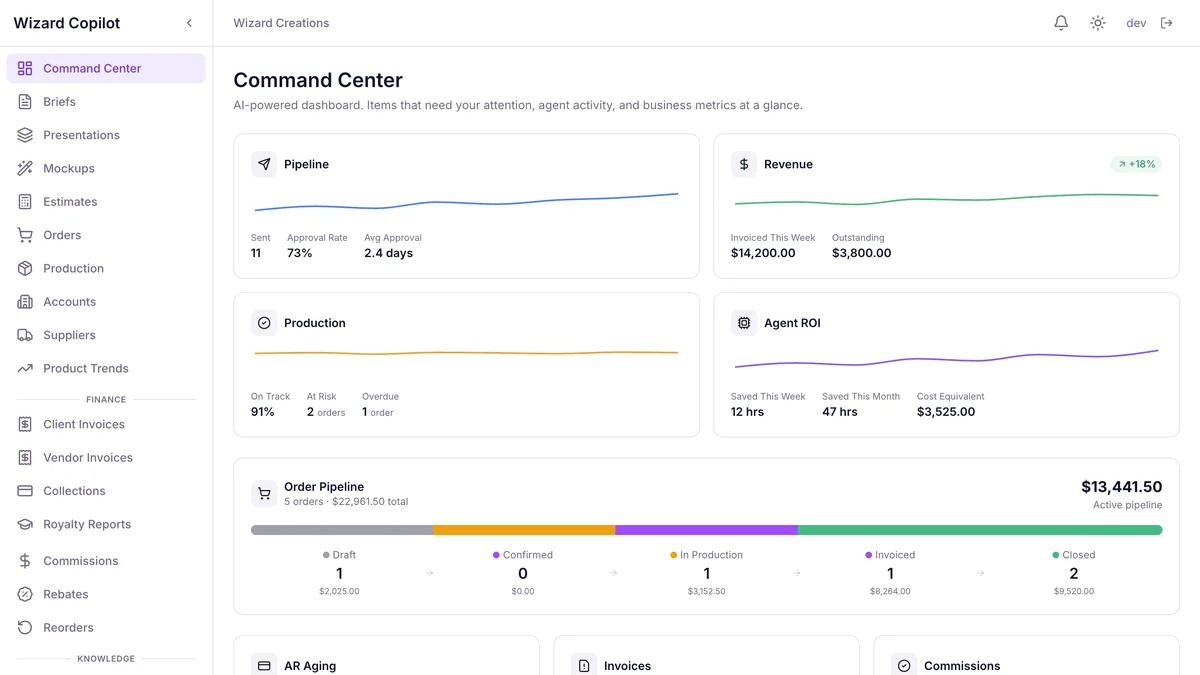Click the green Closed pipeline bar segment
Screen dimensions: 1200x675
(980, 530)
